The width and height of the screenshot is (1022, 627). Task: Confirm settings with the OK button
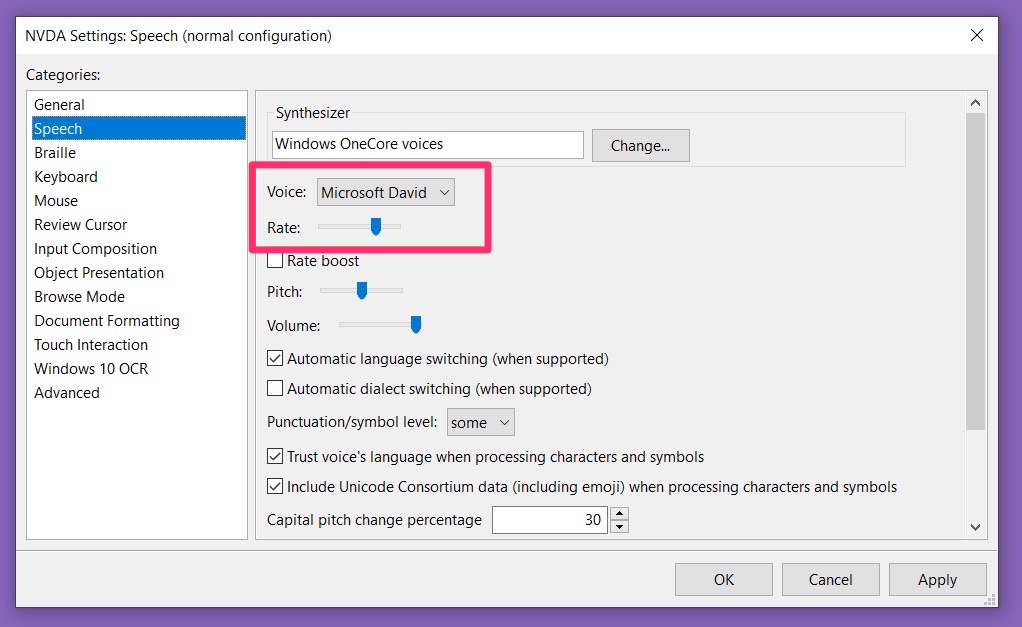[723, 579]
